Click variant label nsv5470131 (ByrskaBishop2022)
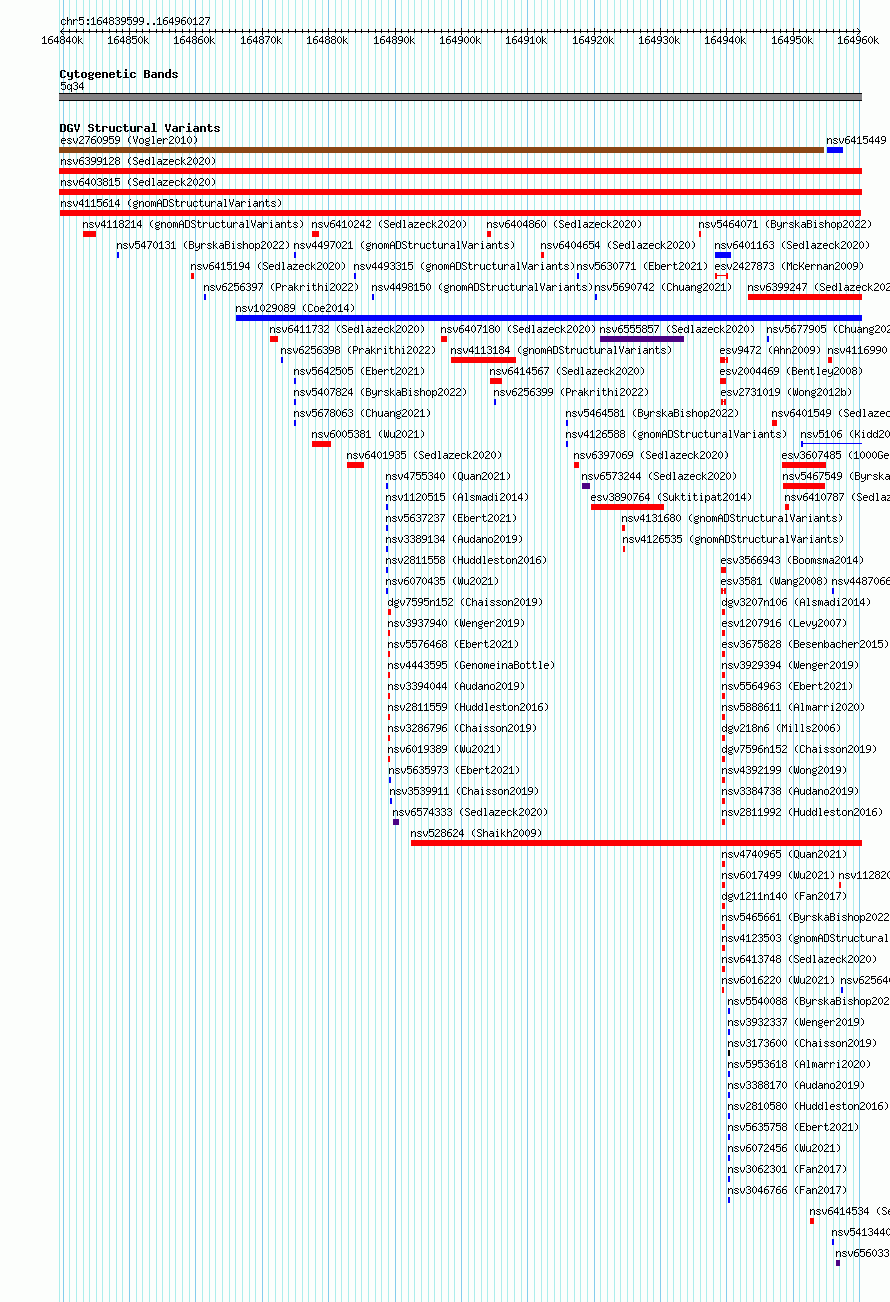890x1302 pixels. pyautogui.click(x=203, y=245)
